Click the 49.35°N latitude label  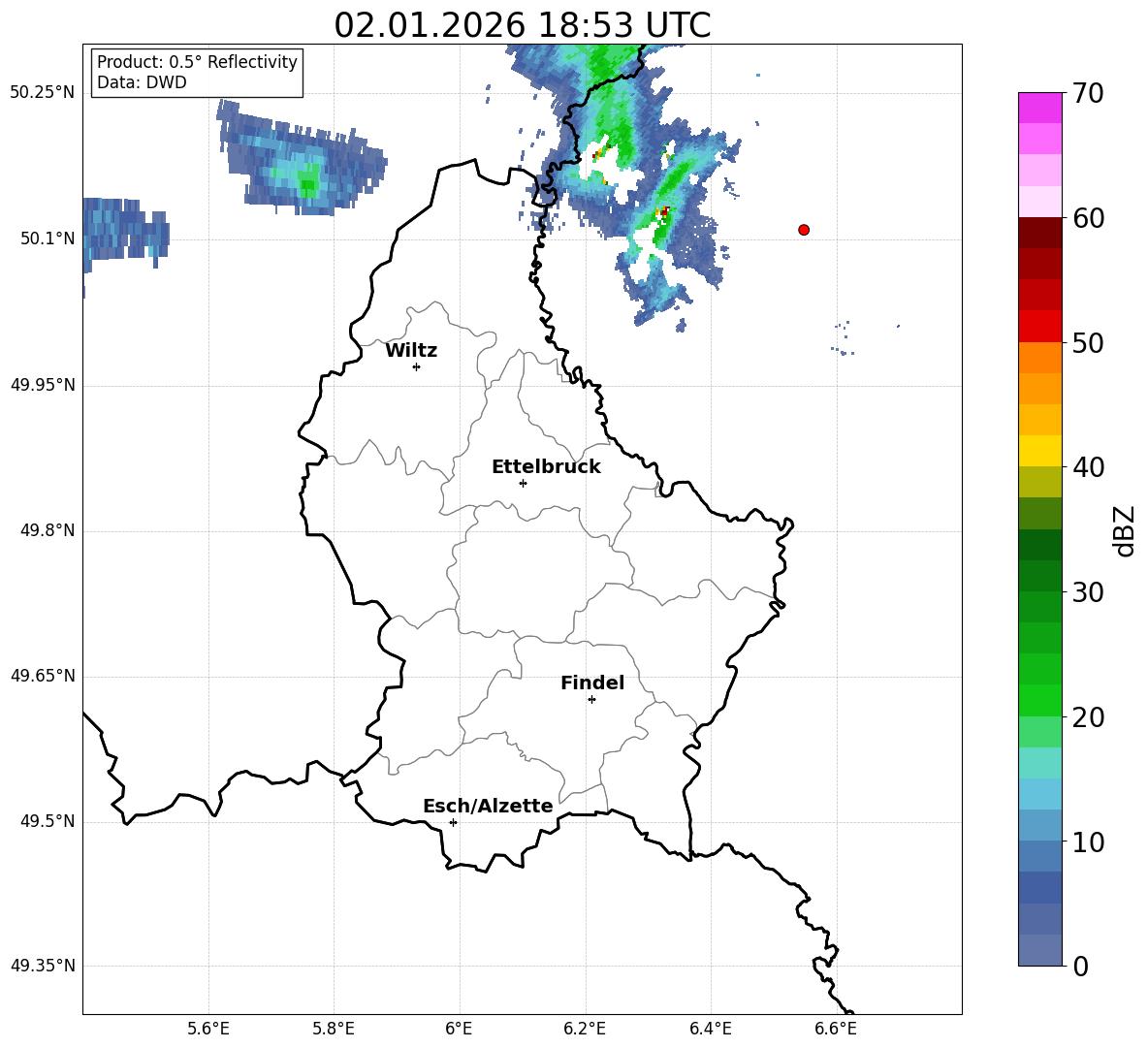tap(43, 966)
